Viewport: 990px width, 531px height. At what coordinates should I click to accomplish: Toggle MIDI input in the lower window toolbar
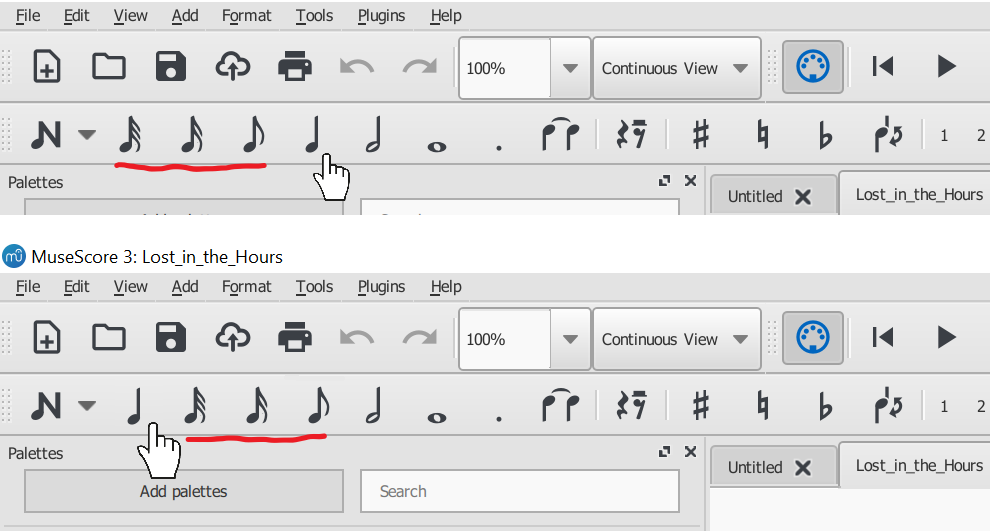click(x=813, y=337)
